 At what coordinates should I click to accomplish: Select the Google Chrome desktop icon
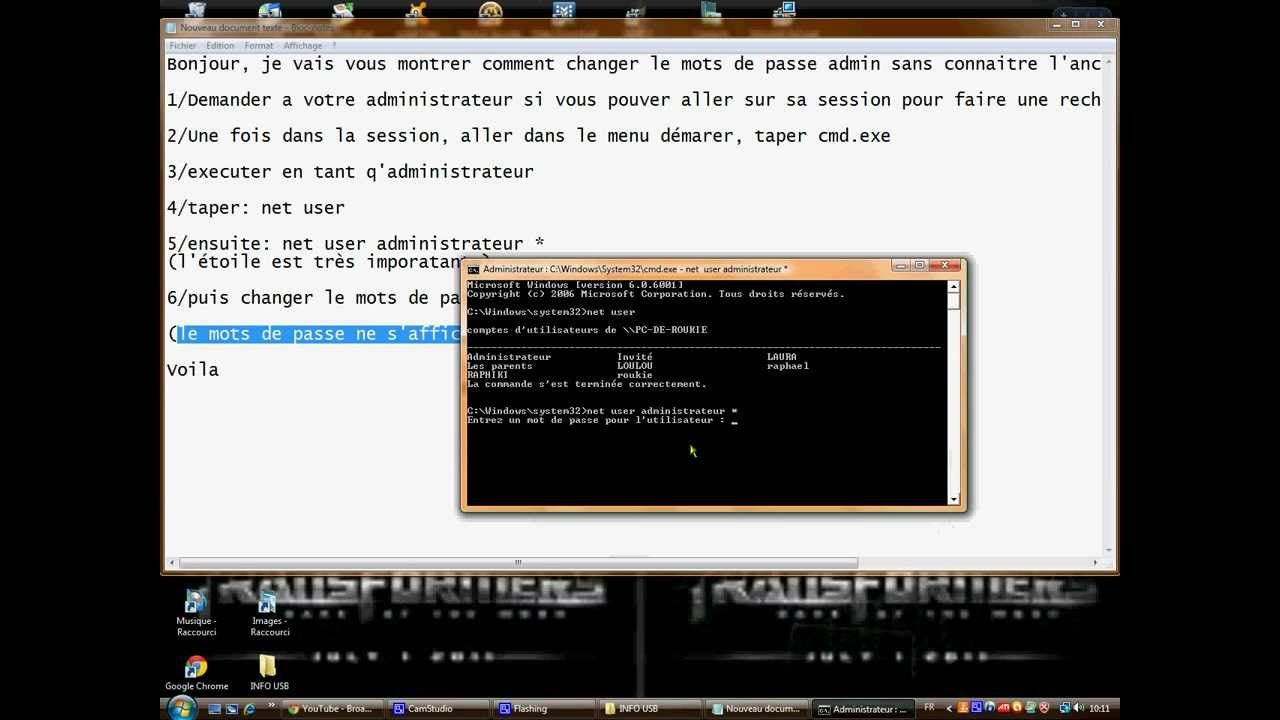click(x=196, y=673)
